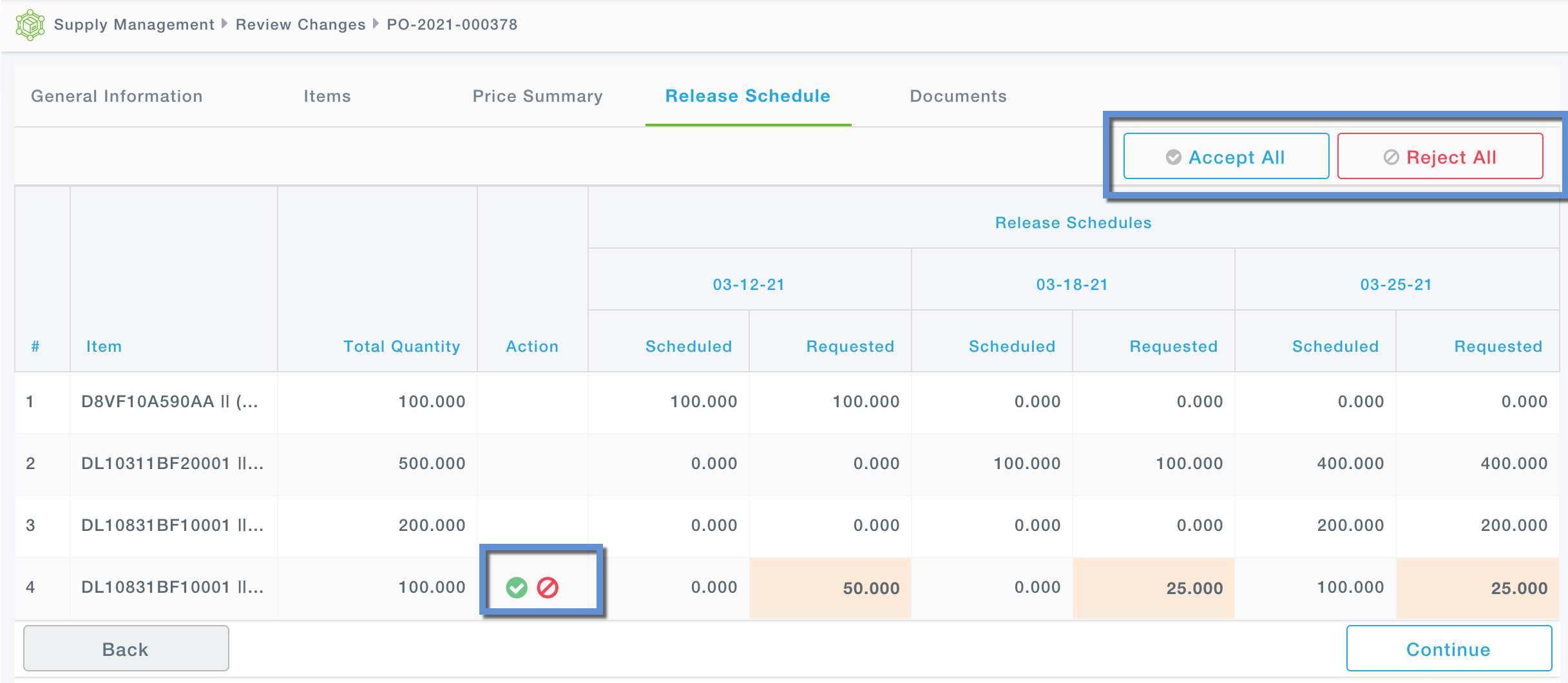The image size is (1568, 683).
Task: Click the Reject All button
Action: coord(1439,157)
